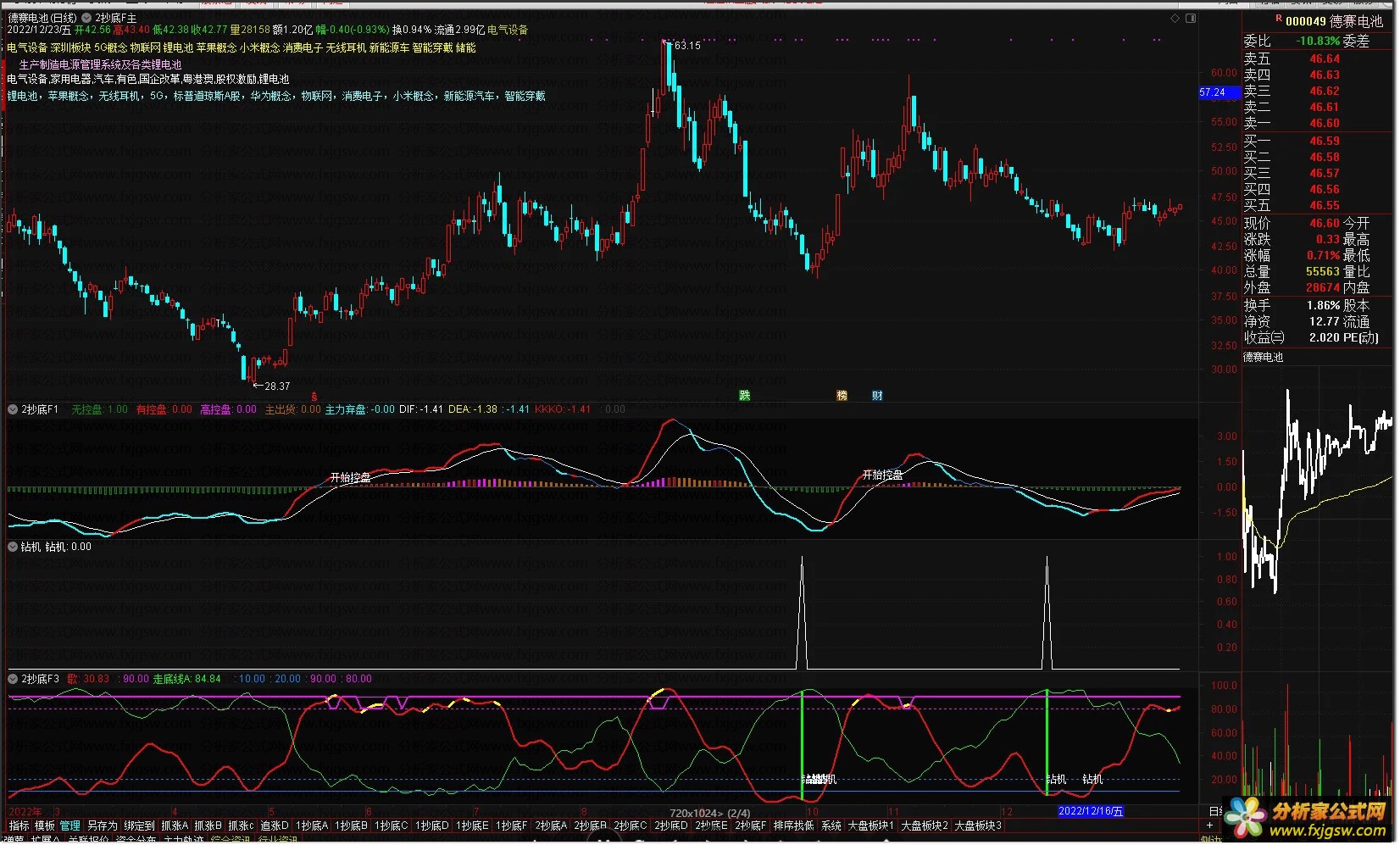This screenshot has height=845, width=1400.
Task: Click the 综合资讯 tab at the bottom
Action: 231,840
